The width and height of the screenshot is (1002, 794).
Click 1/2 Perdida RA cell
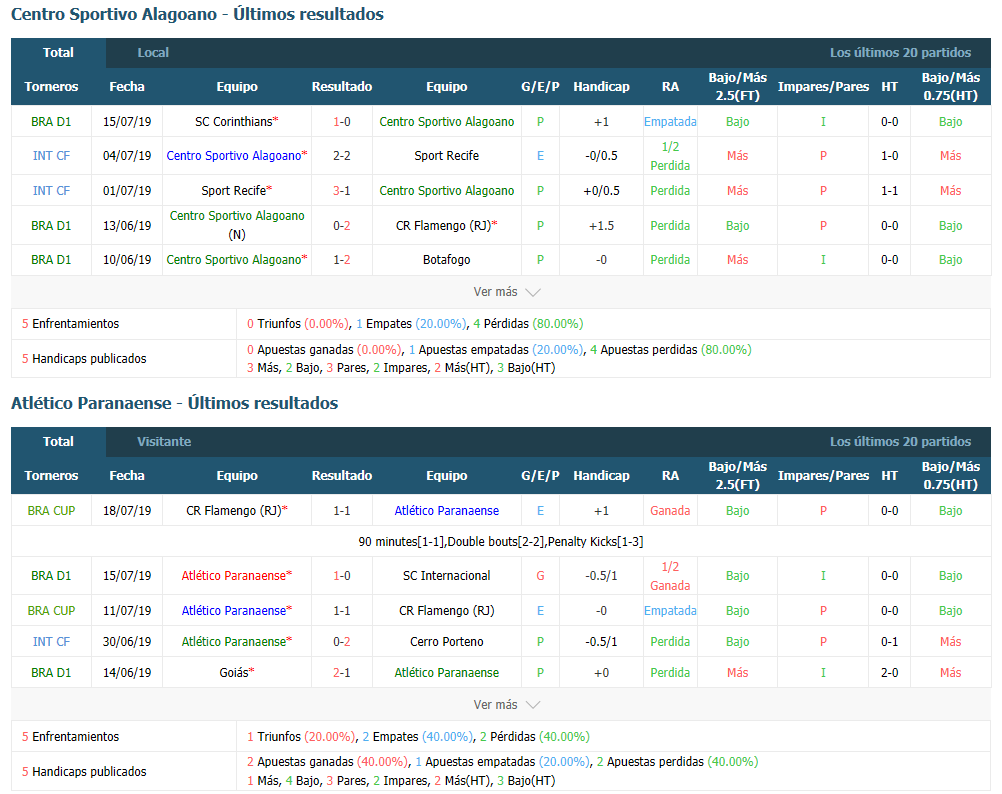pyautogui.click(x=670, y=157)
